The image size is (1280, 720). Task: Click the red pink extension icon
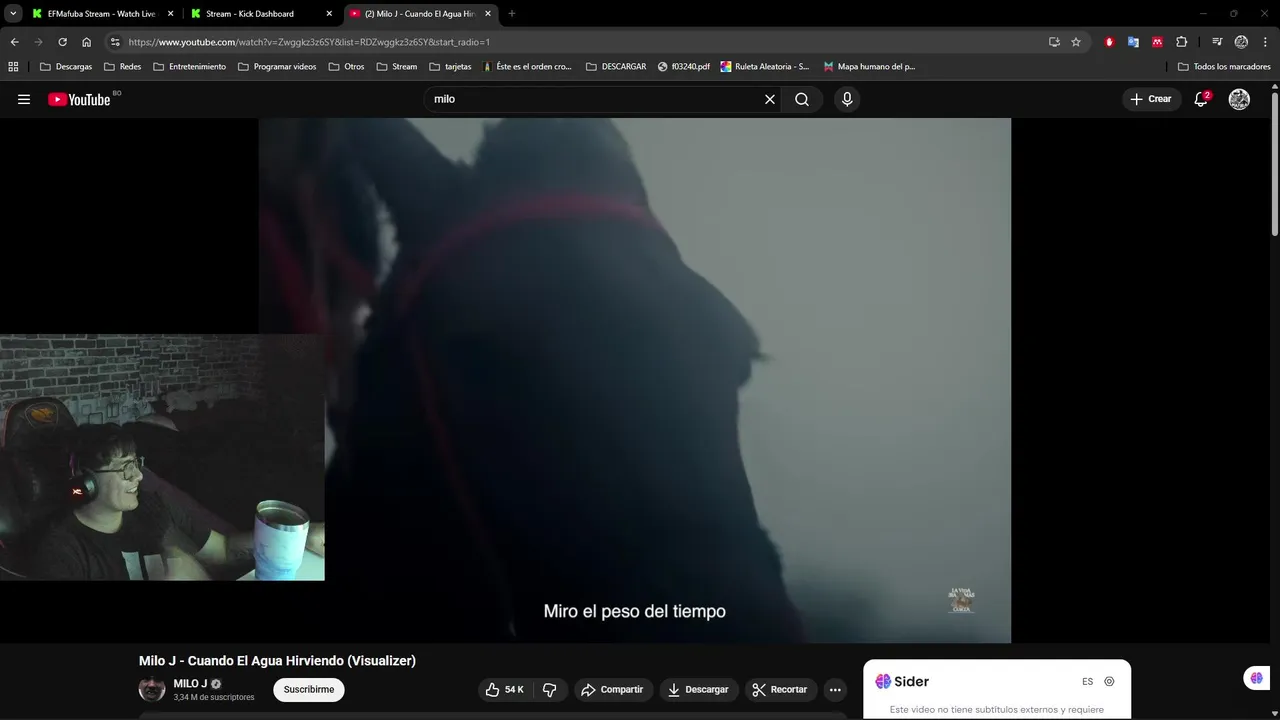point(1157,42)
